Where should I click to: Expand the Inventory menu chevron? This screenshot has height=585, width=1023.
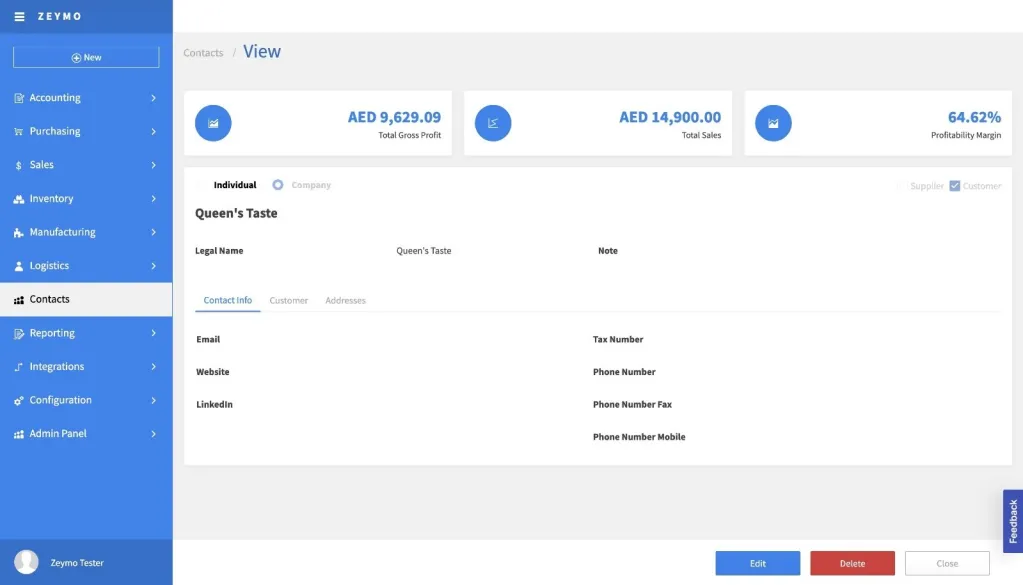coord(154,199)
